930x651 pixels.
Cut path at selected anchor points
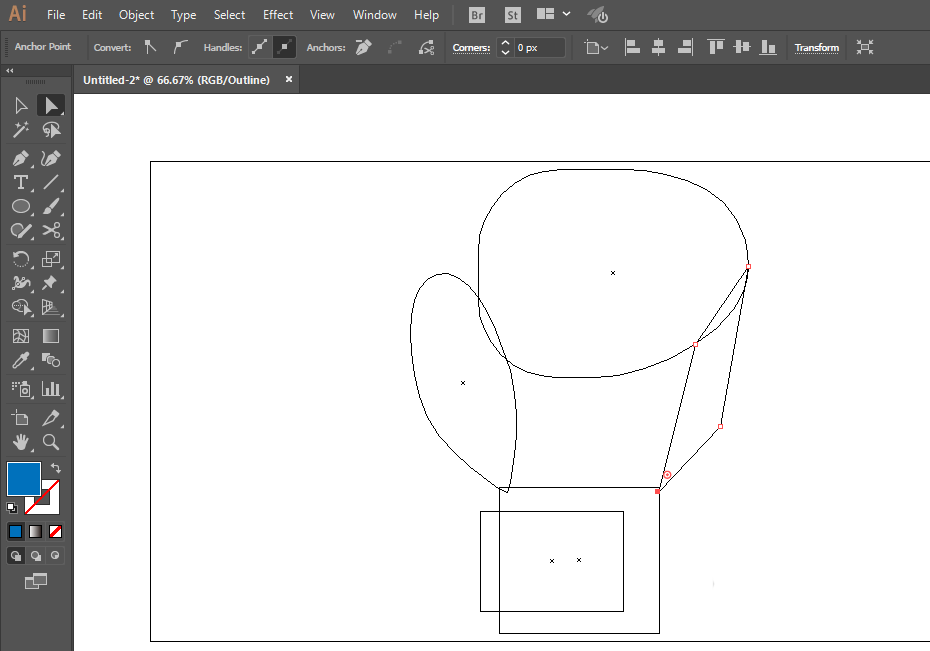426,47
